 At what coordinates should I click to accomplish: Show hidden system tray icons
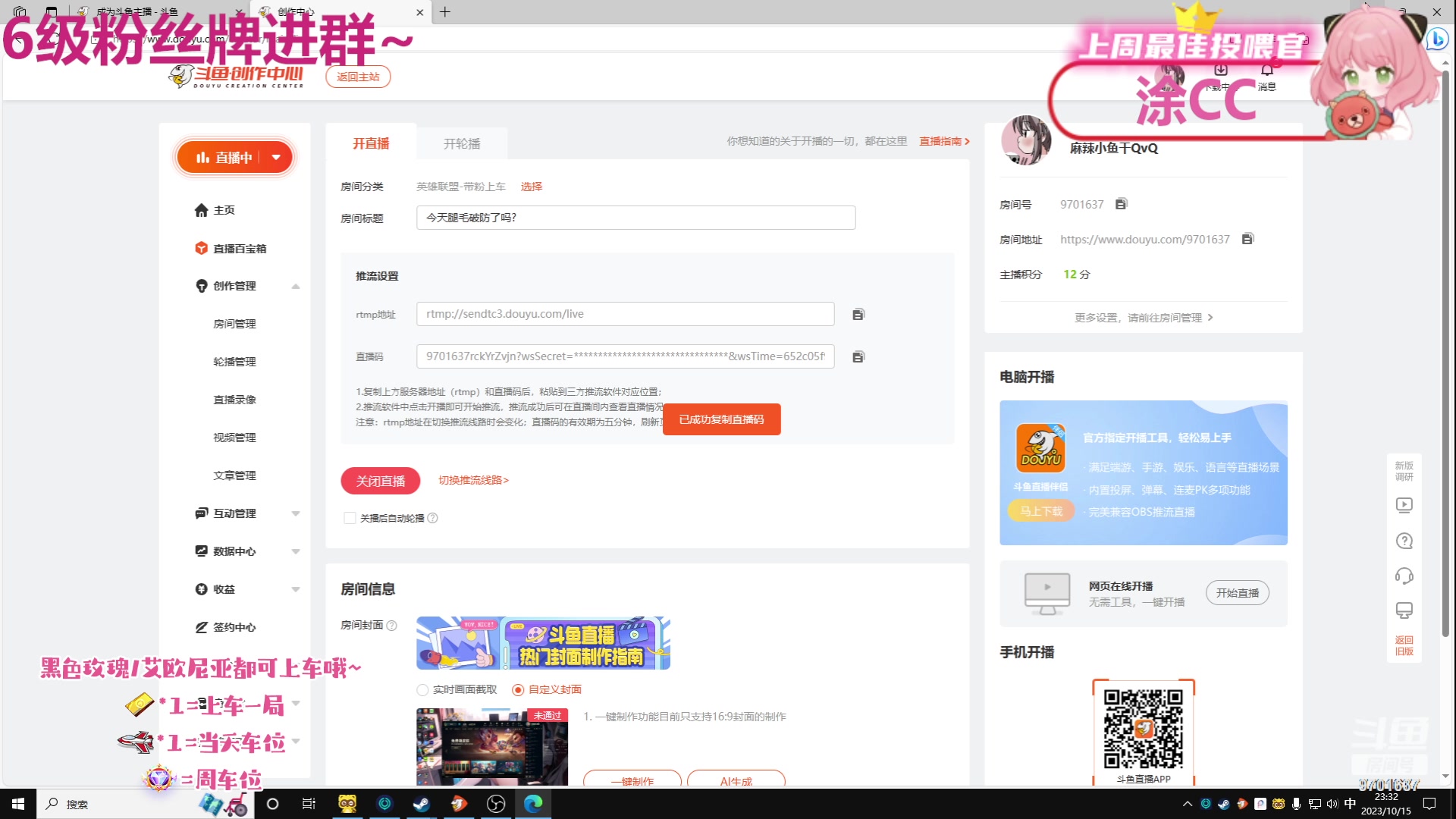coord(1187,804)
